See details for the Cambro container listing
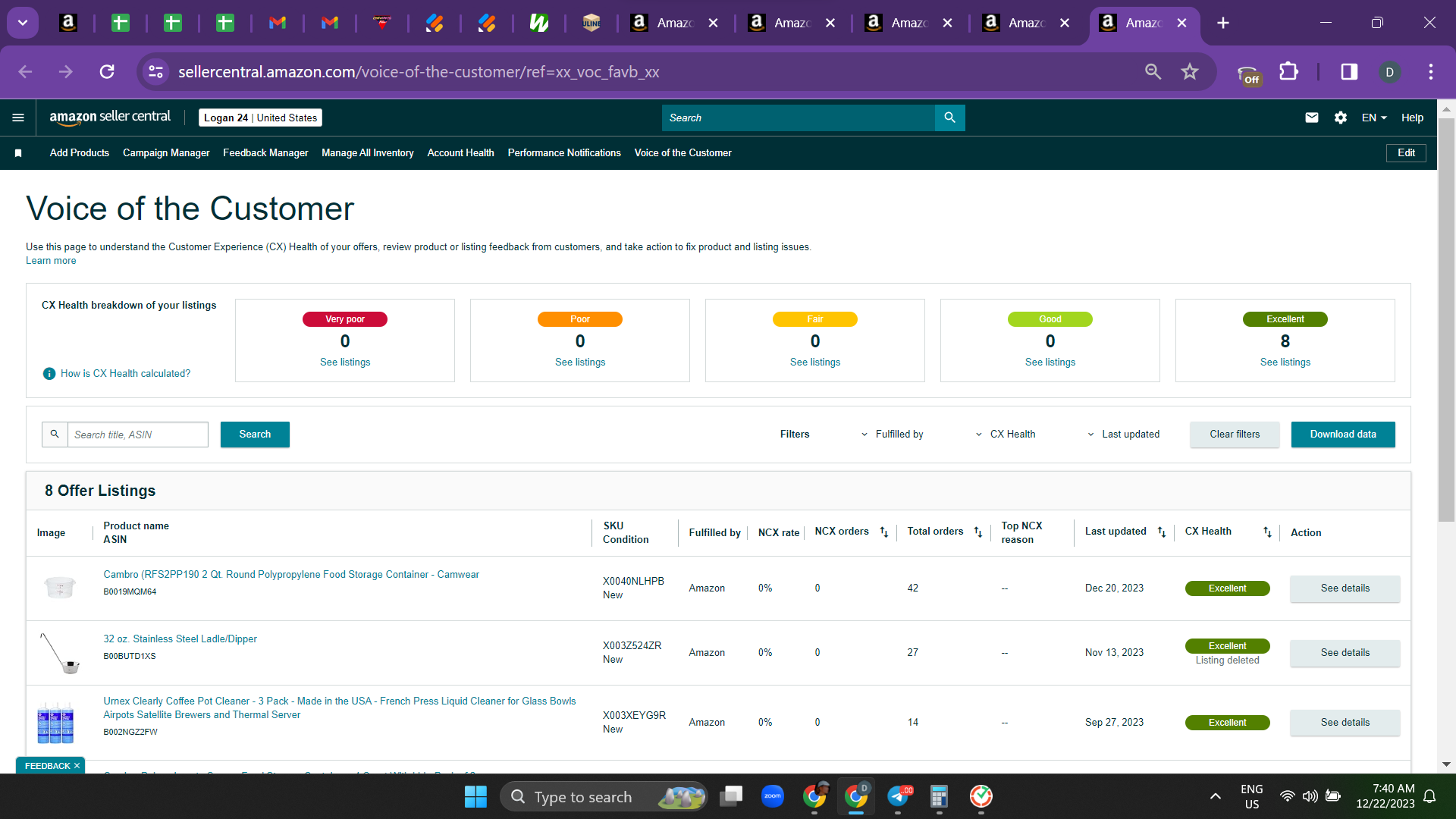 (1345, 588)
